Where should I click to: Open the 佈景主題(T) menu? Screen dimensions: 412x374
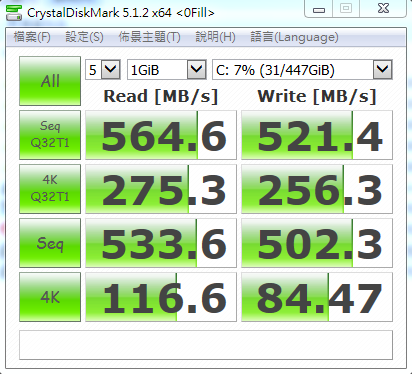click(149, 37)
